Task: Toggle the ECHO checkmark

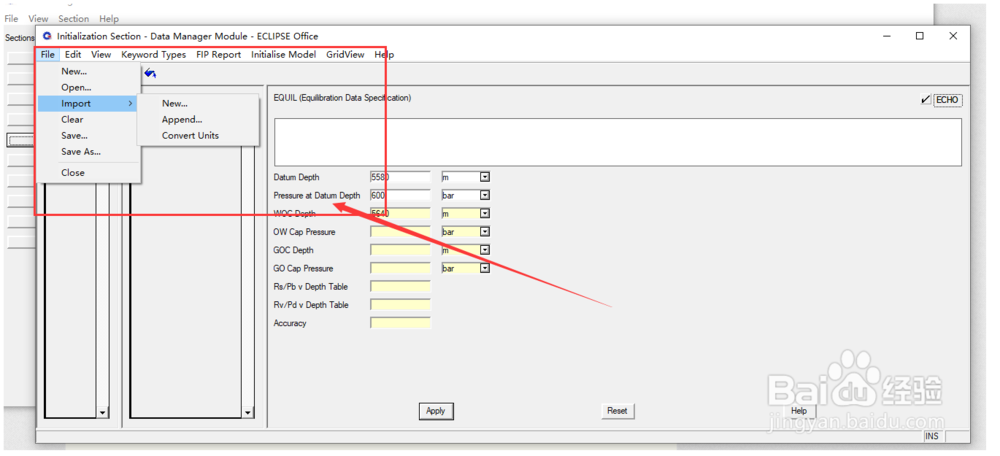Action: (925, 100)
